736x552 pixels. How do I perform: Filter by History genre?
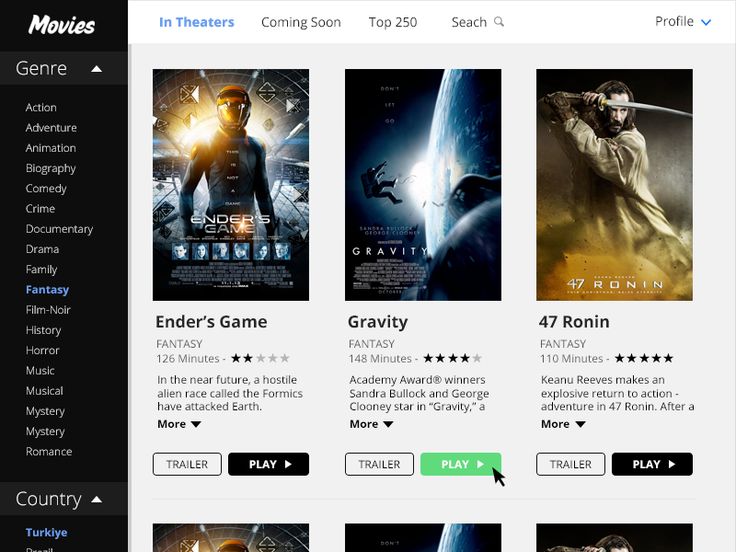click(43, 330)
